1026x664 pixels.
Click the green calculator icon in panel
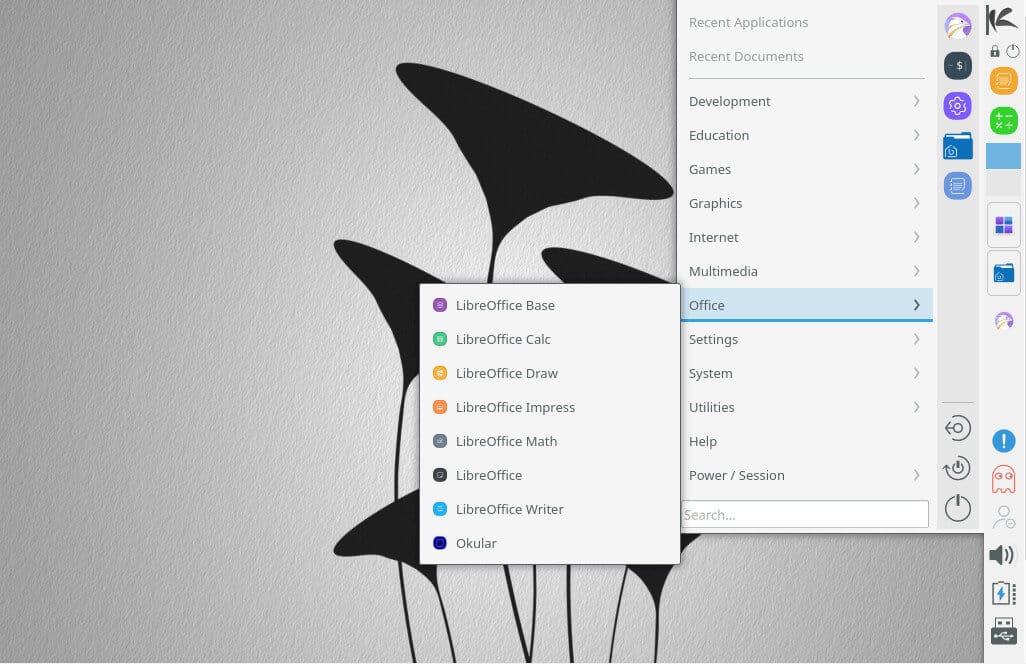click(x=1003, y=120)
